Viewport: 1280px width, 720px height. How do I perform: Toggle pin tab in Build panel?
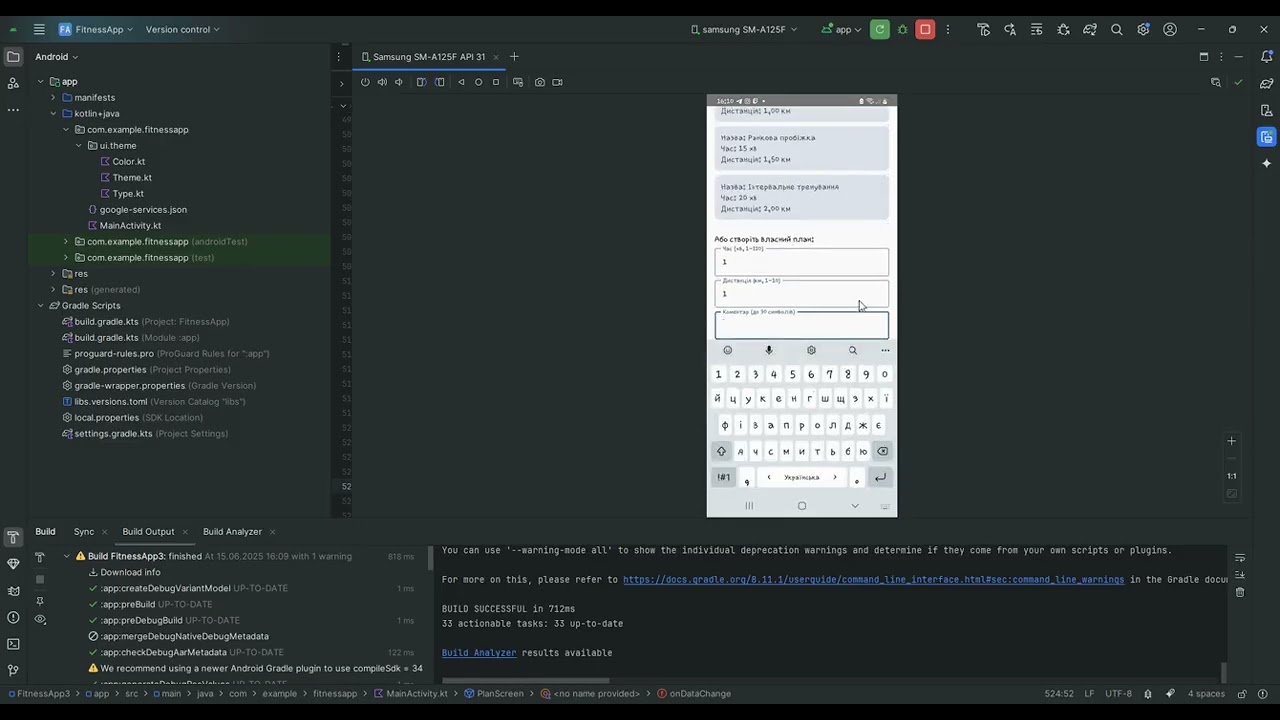click(x=40, y=600)
